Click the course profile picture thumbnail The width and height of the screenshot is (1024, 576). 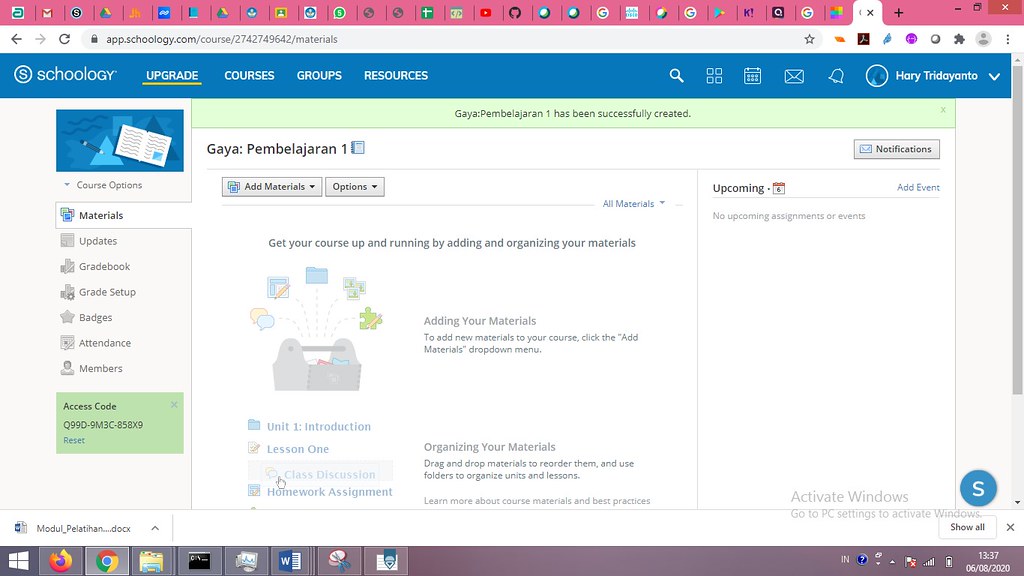120,140
